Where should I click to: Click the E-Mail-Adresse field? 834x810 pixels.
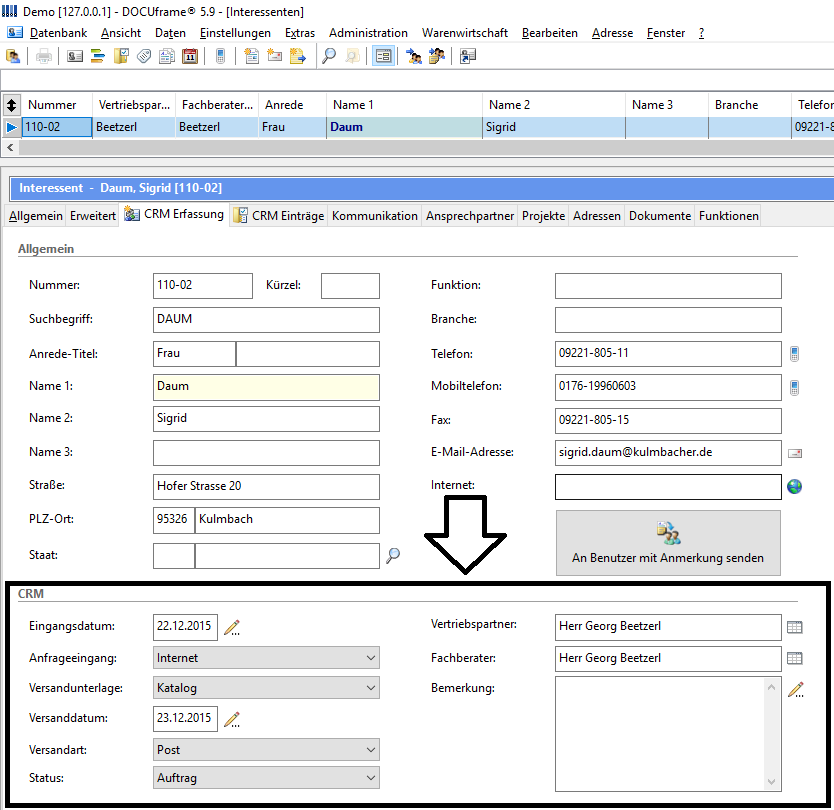tap(668, 453)
